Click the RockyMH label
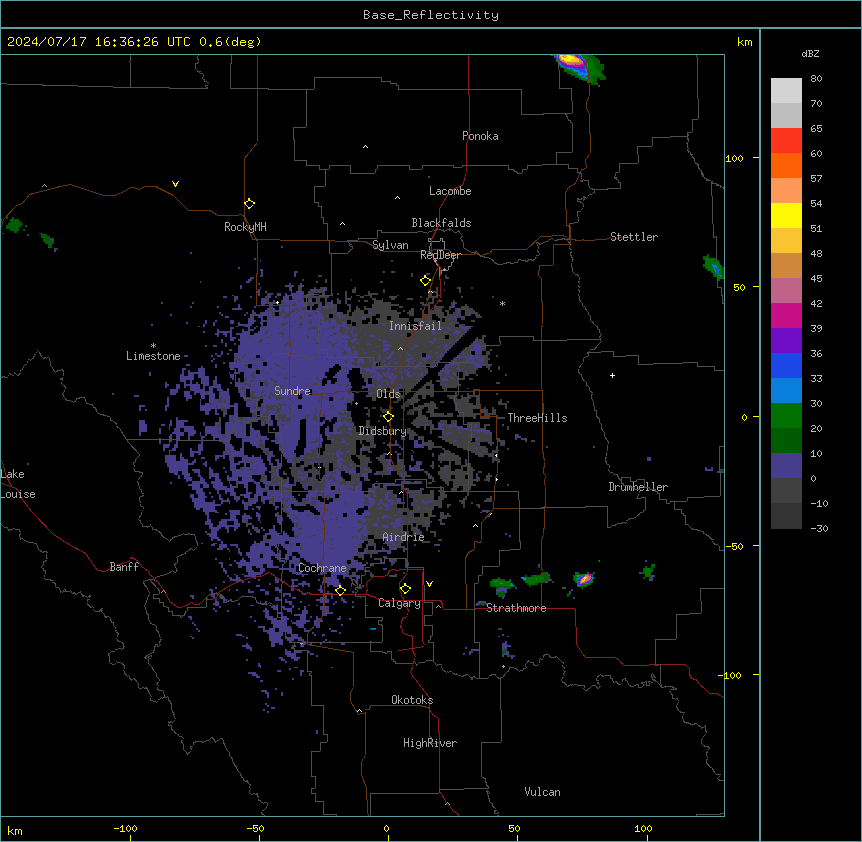The image size is (862, 842). 245,227
